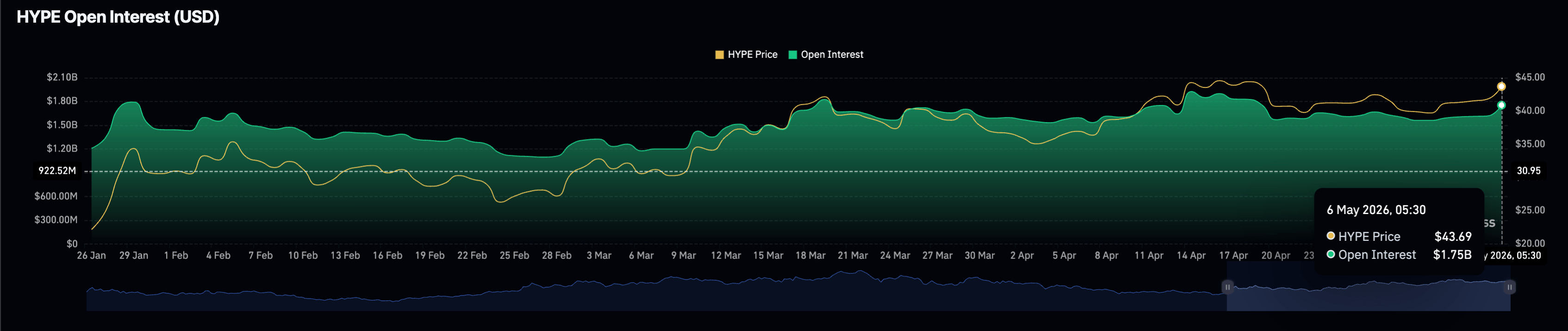Click the $40.00 right axis label

pyautogui.click(x=1530, y=111)
